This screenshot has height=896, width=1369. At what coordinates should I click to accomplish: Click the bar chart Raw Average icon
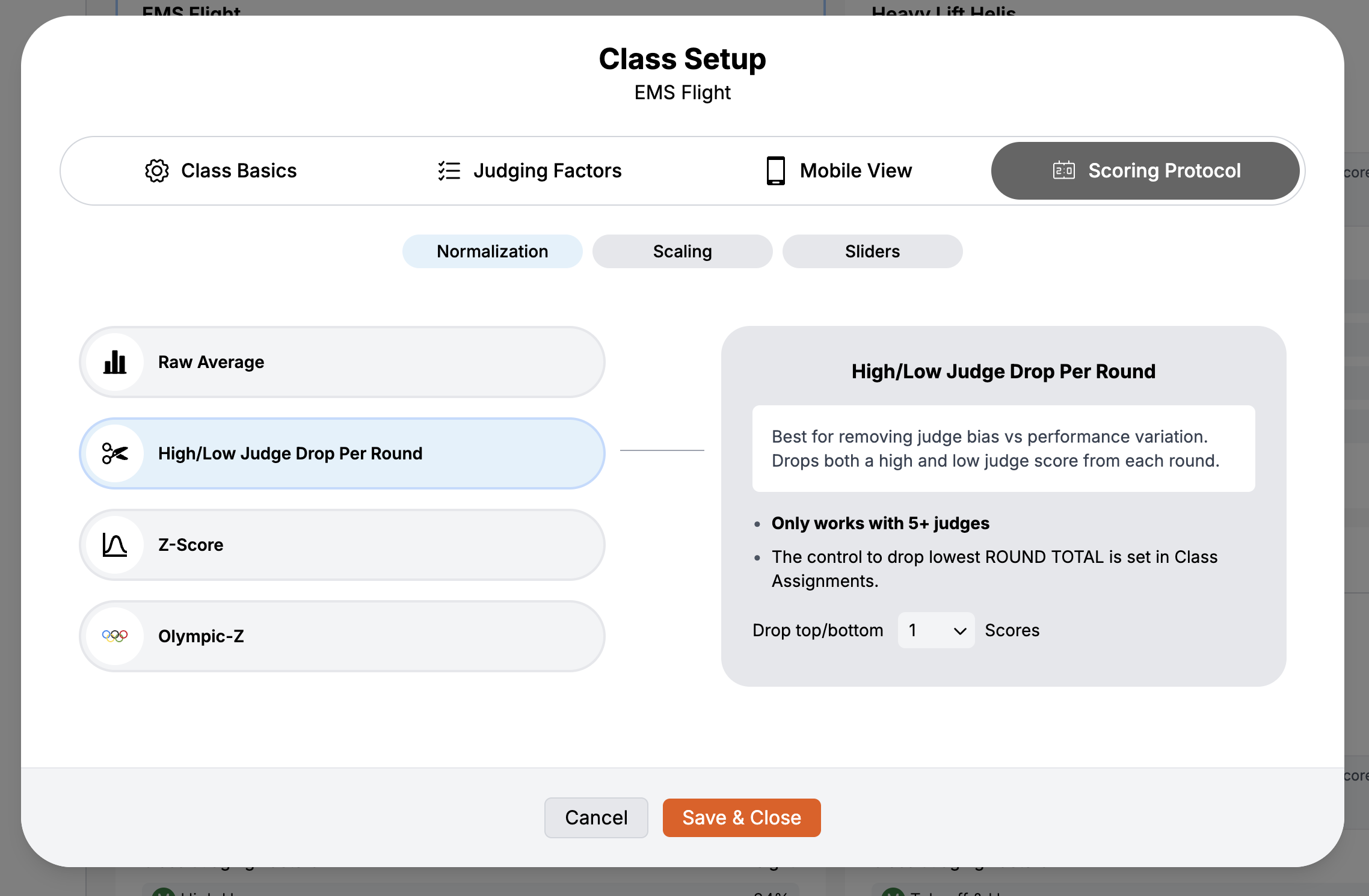click(115, 363)
